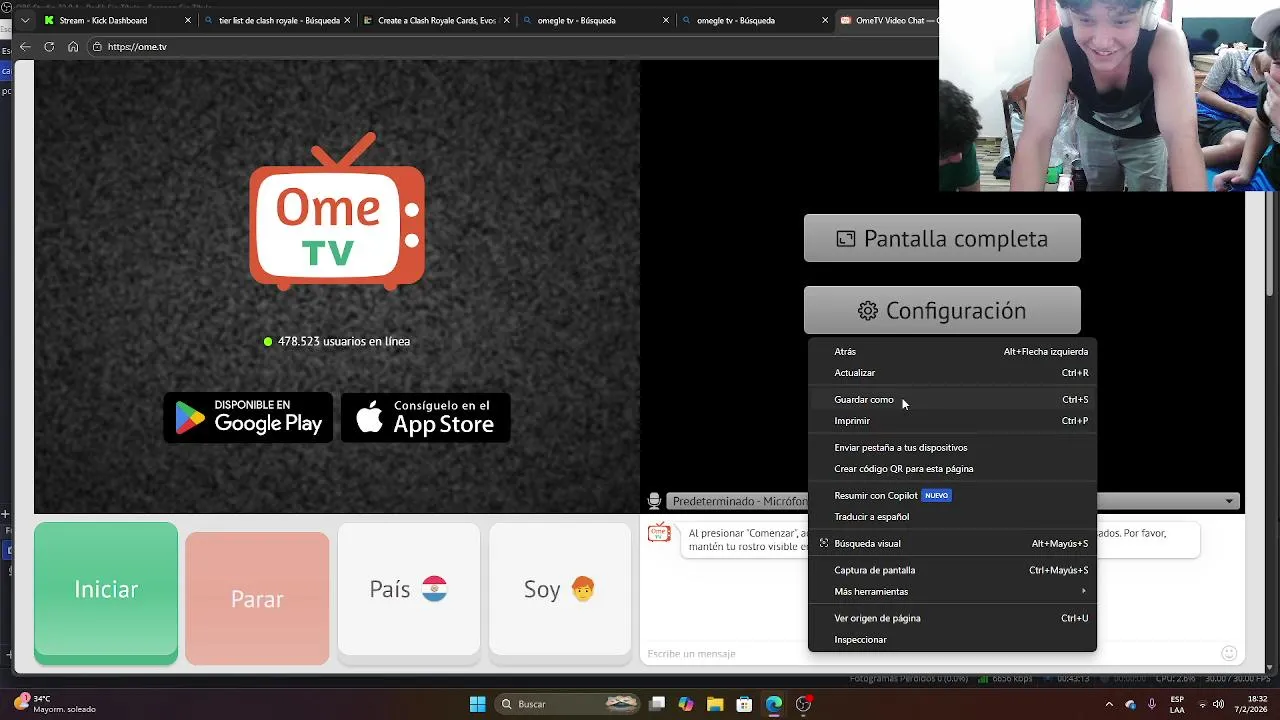This screenshot has width=1280, height=720.
Task: Choose Actualizar in the context menu
Action: (x=952, y=373)
